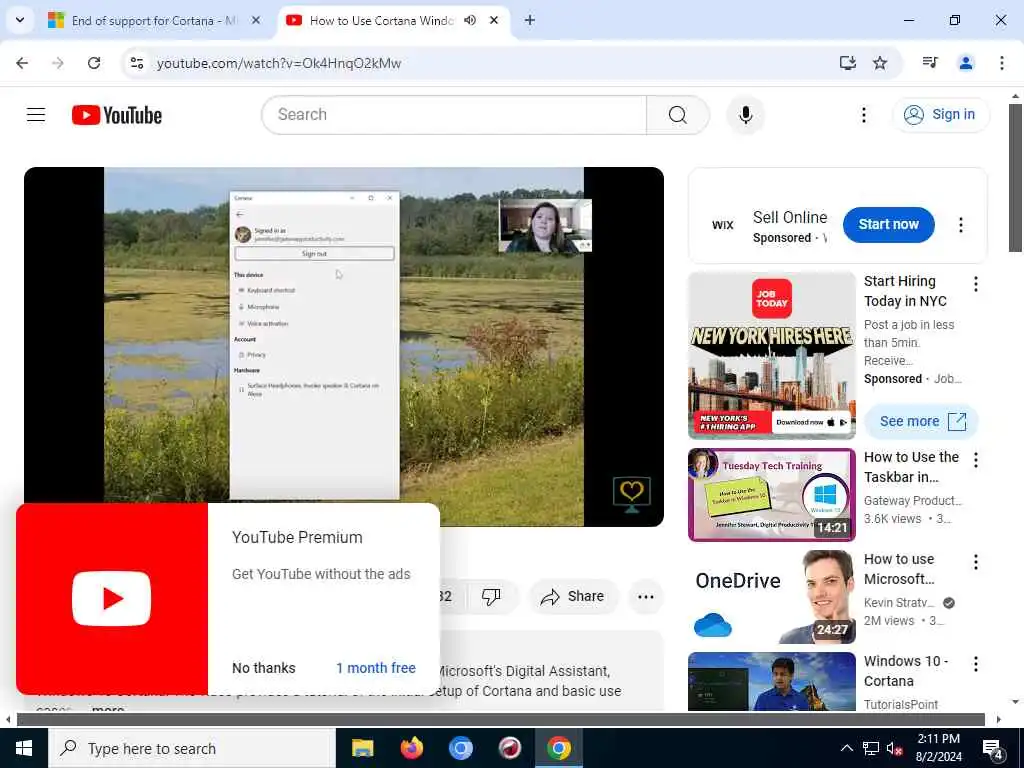This screenshot has height=768, width=1024.
Task: Dislike the video with thumbs-down
Action: (x=491, y=596)
